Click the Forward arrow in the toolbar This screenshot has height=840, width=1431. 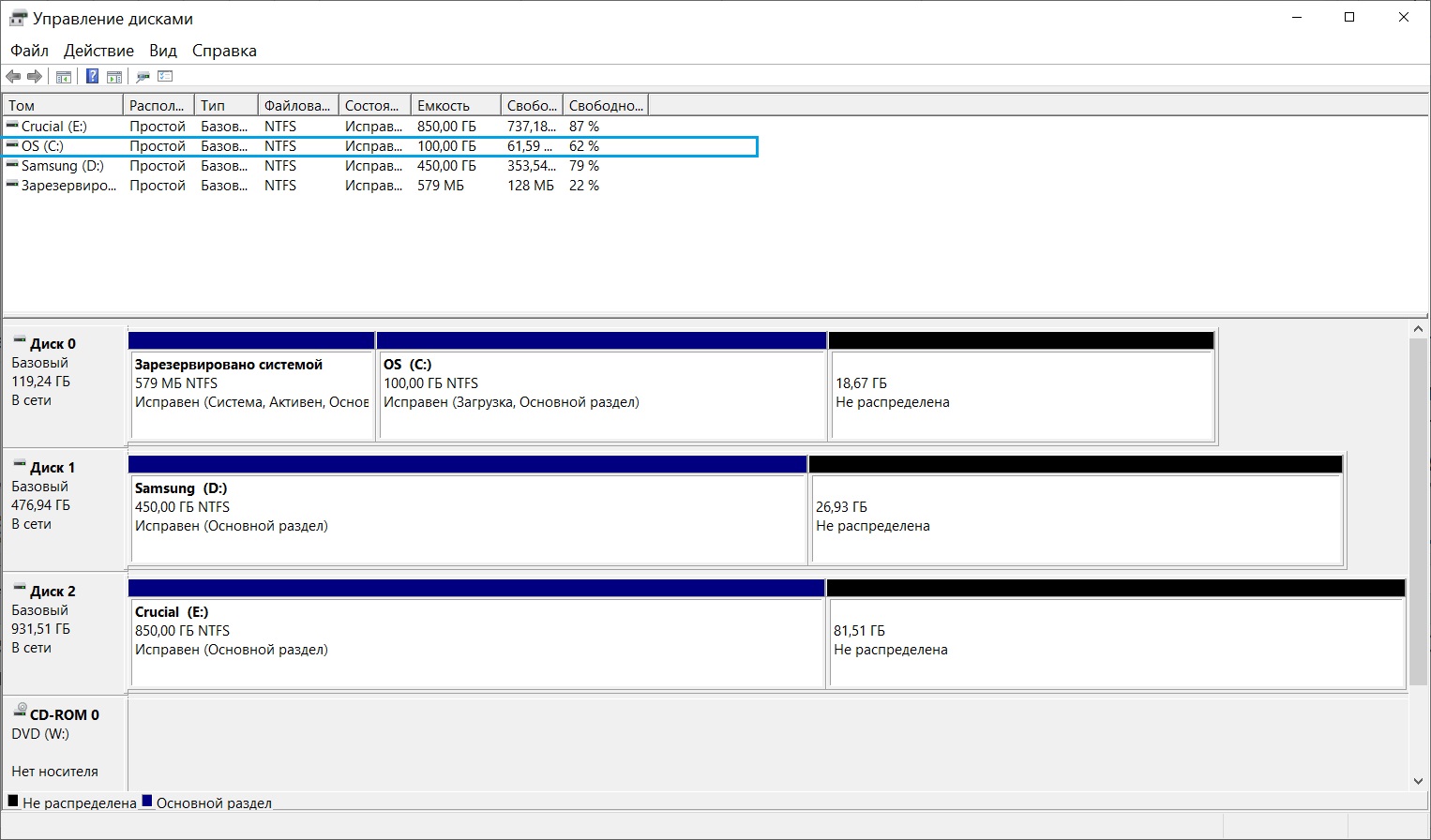pyautogui.click(x=35, y=76)
